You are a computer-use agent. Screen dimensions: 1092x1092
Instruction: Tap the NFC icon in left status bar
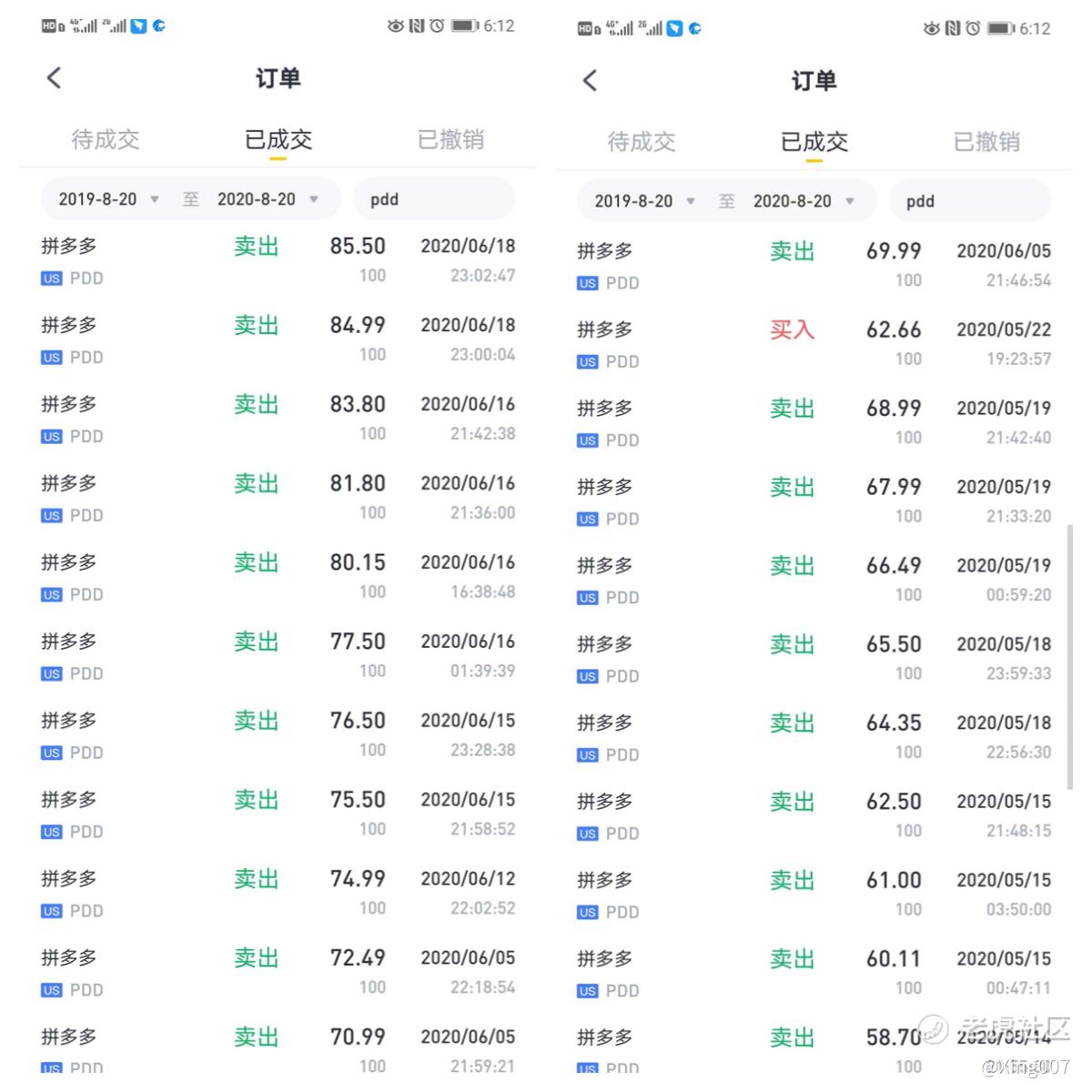coord(416,26)
